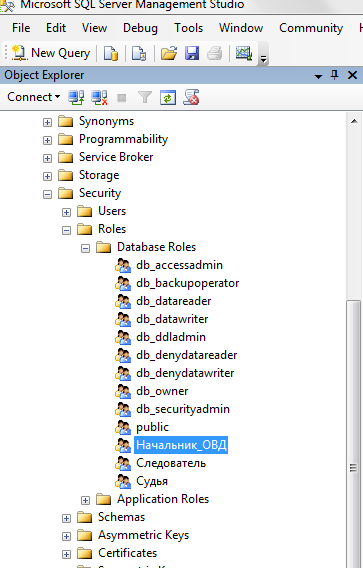The width and height of the screenshot is (363, 568).
Task: Select the Начальник_ОВД role
Action: [181, 445]
